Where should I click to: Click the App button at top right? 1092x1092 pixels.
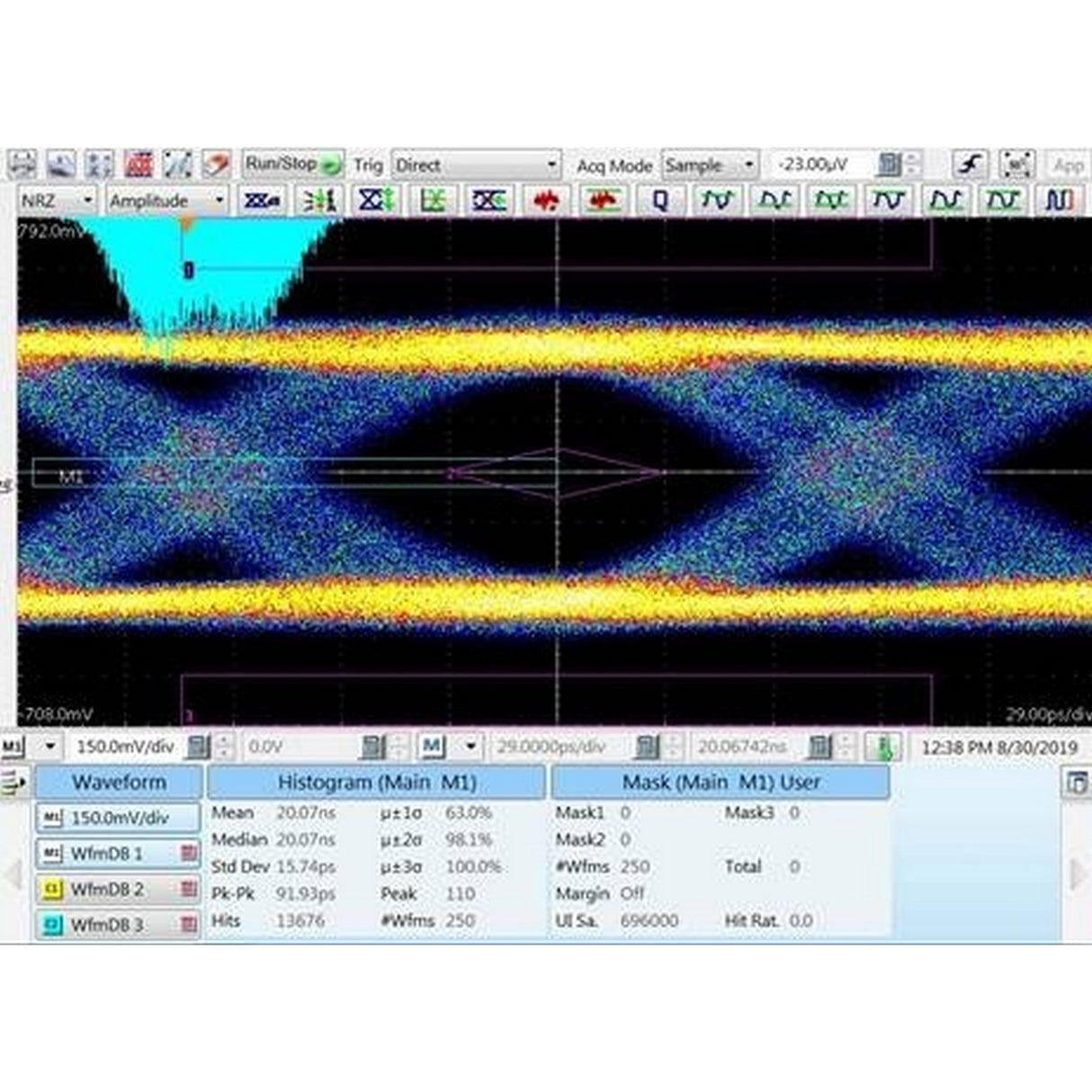[x=1068, y=166]
